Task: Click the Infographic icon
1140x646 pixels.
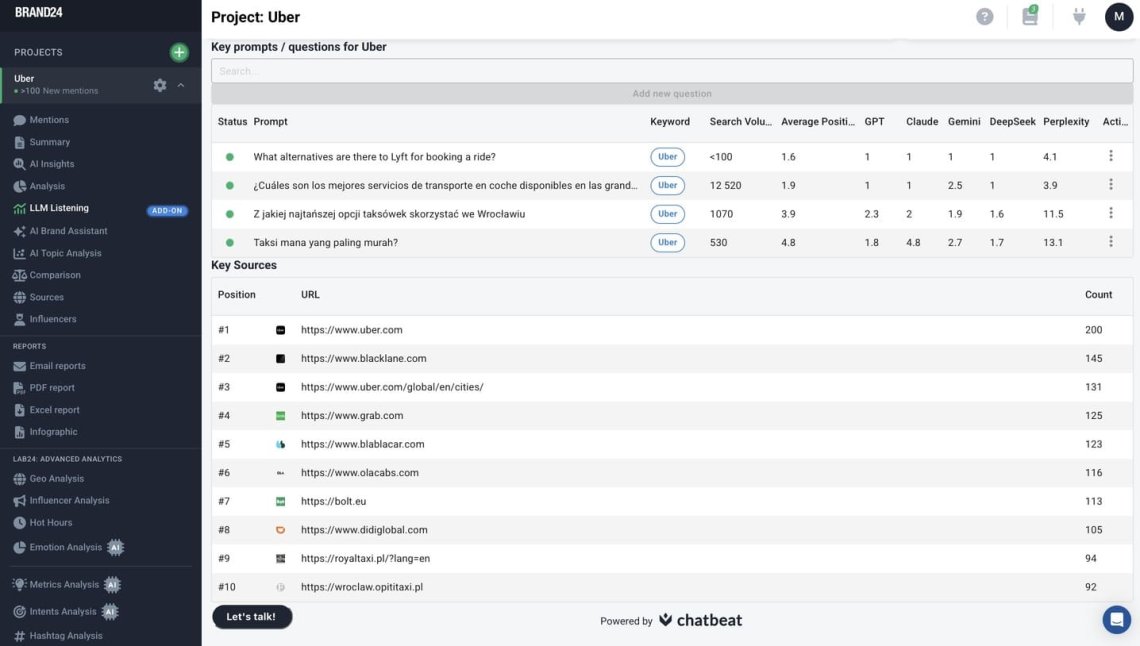Action: point(20,432)
